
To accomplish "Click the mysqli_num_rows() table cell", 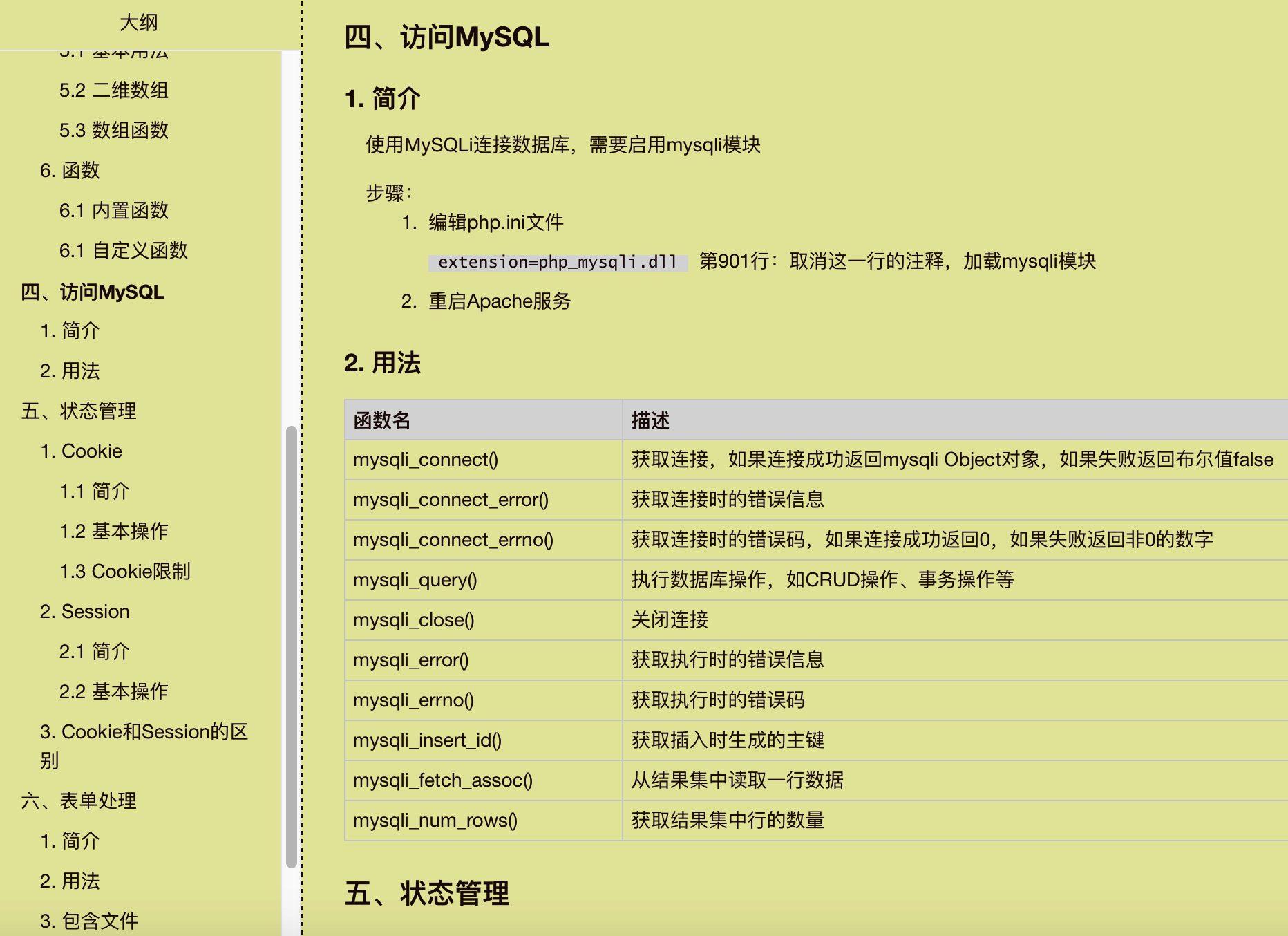I will [483, 821].
